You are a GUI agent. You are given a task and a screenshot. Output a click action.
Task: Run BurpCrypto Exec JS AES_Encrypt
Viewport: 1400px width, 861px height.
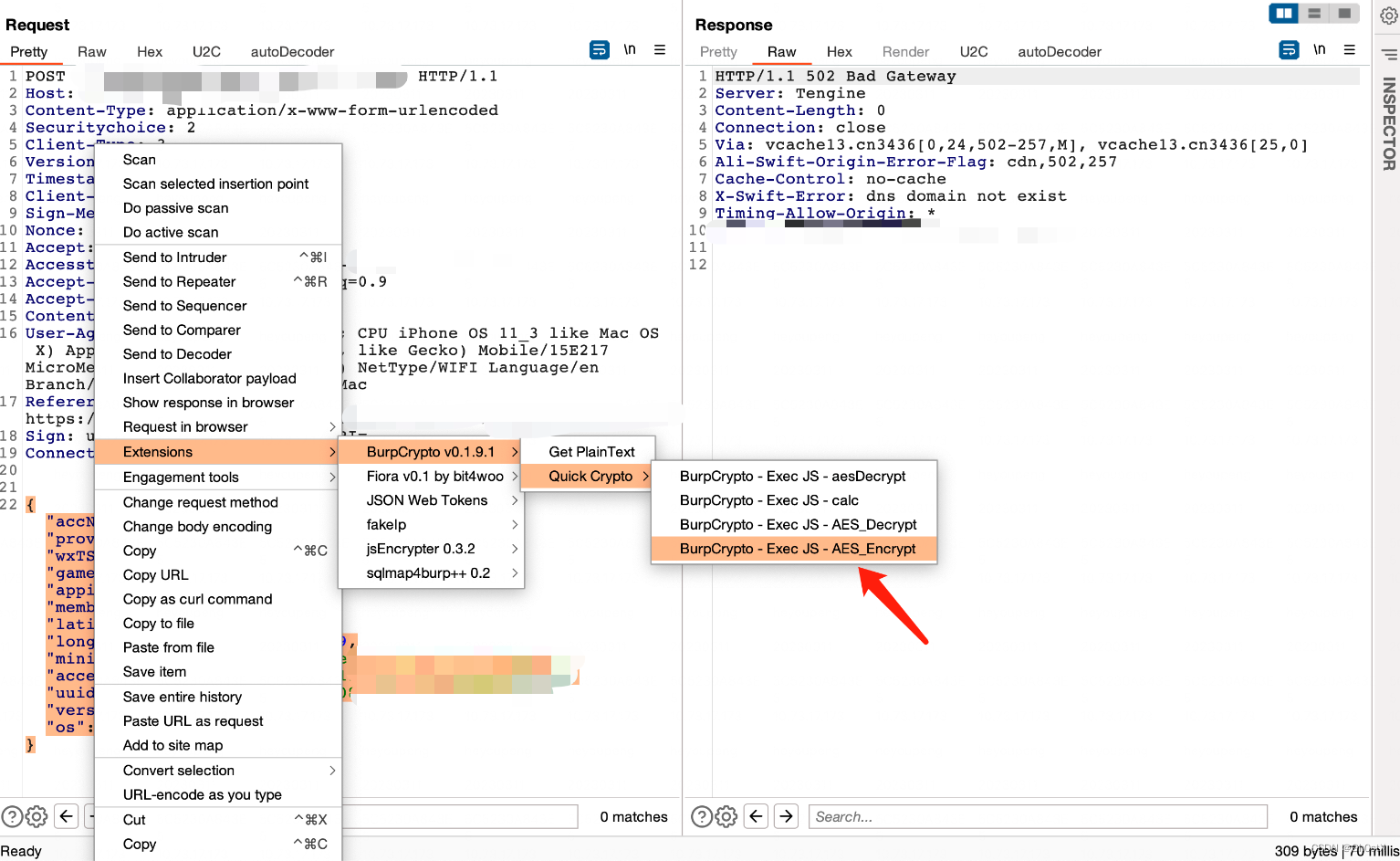tap(794, 549)
